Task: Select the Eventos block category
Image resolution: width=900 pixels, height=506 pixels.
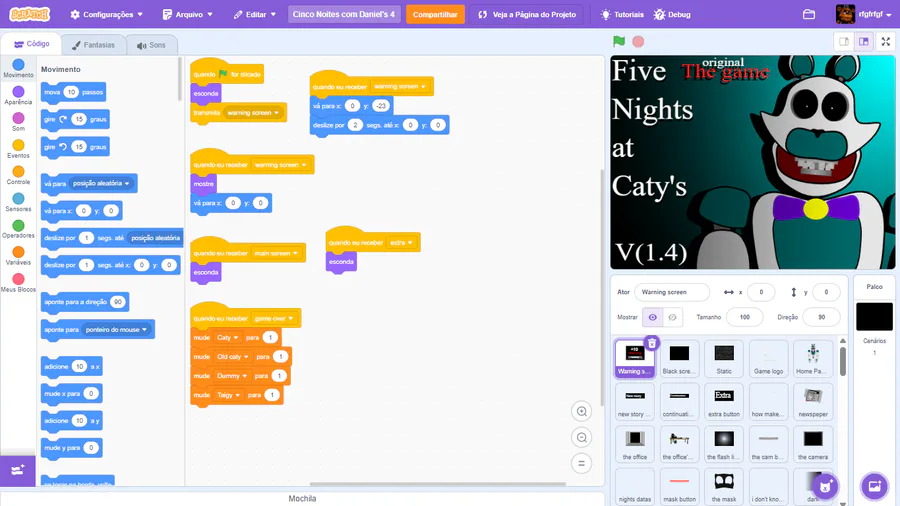Action: (18, 149)
